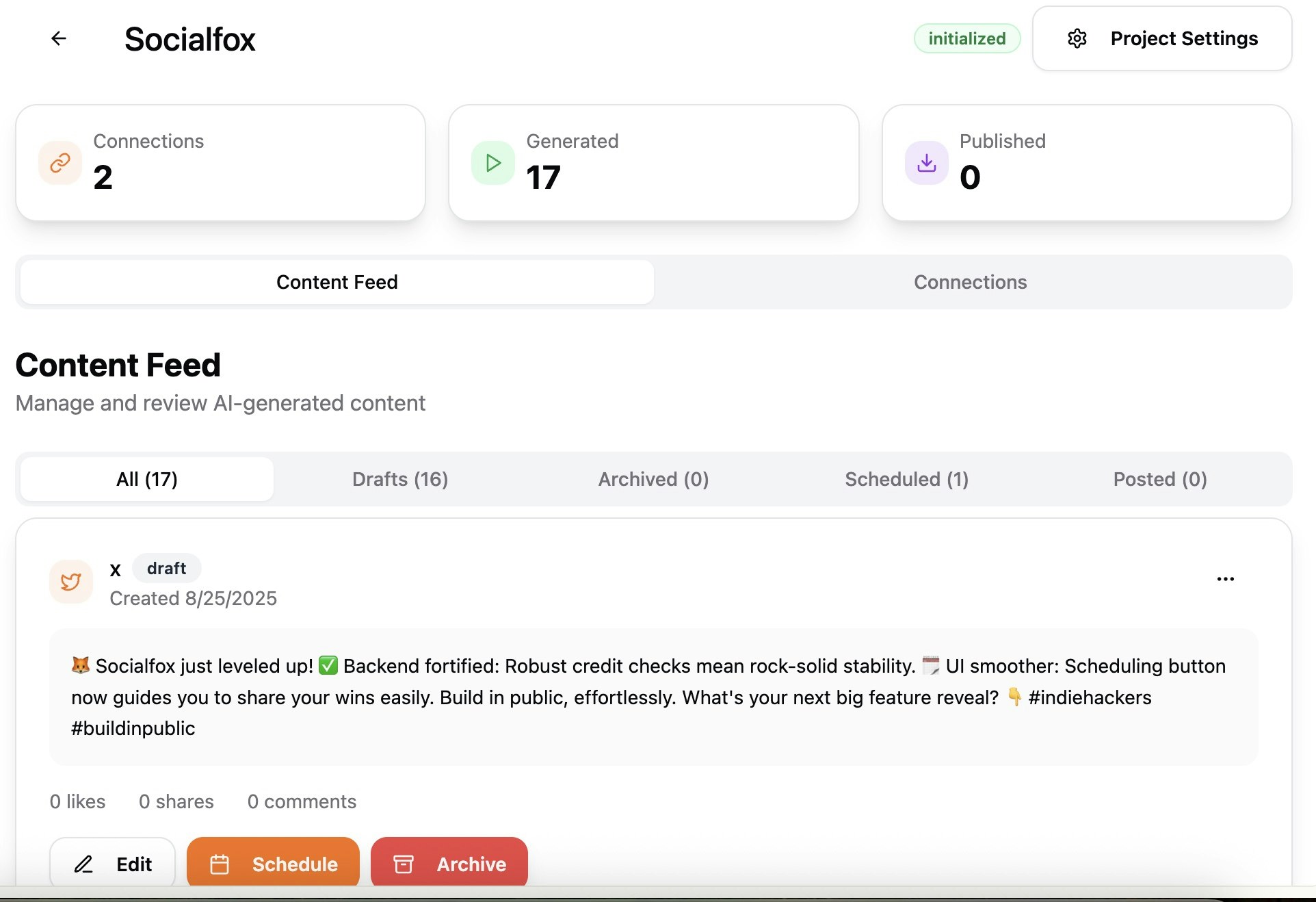Click the green play icon on Generated card
Image resolution: width=1316 pixels, height=902 pixels.
point(493,163)
